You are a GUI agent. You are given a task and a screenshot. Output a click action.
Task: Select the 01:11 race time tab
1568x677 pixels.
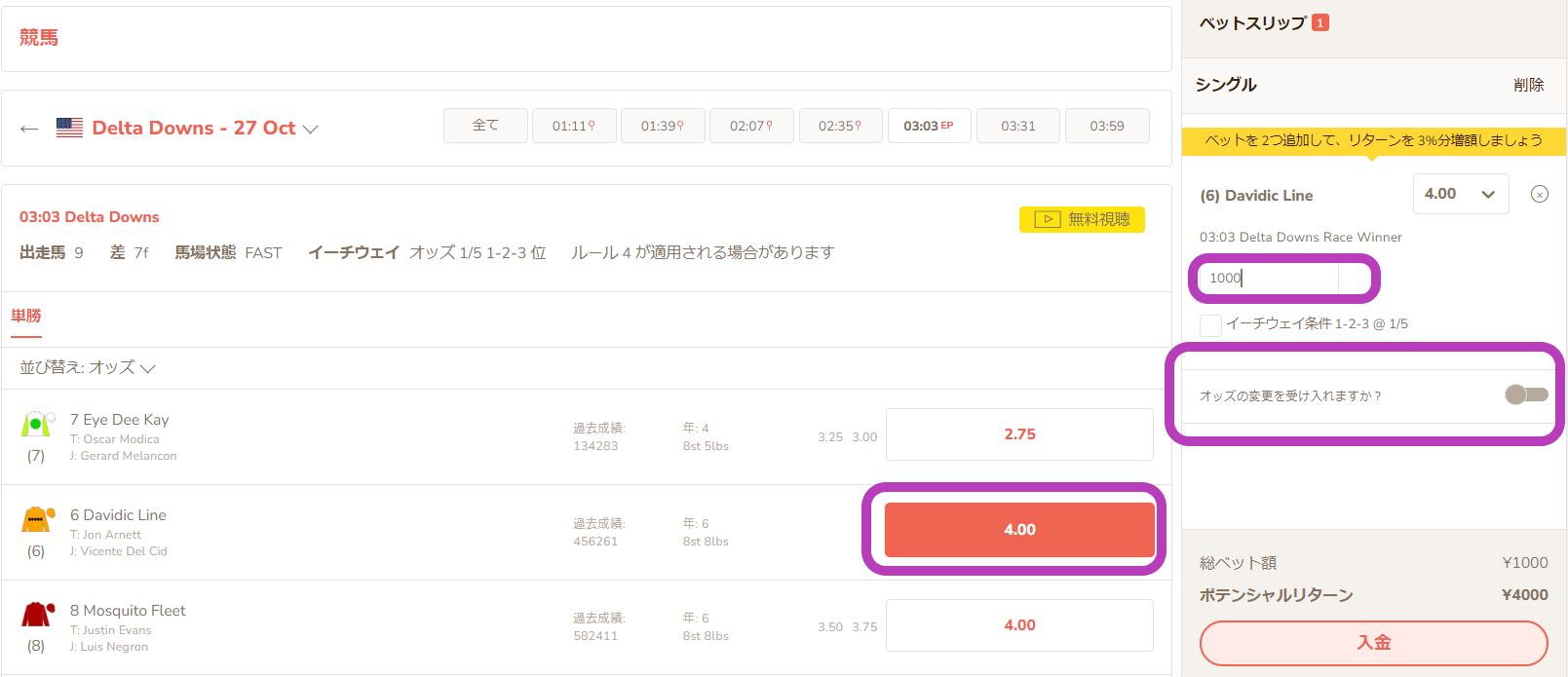[x=574, y=126]
